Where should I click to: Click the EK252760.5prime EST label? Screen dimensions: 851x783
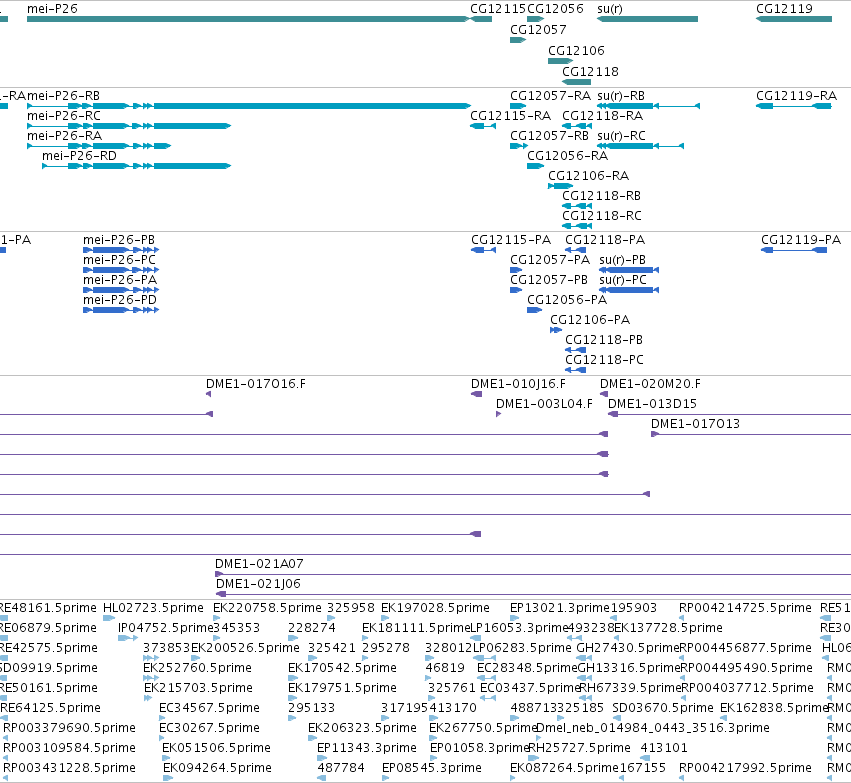pos(198,669)
